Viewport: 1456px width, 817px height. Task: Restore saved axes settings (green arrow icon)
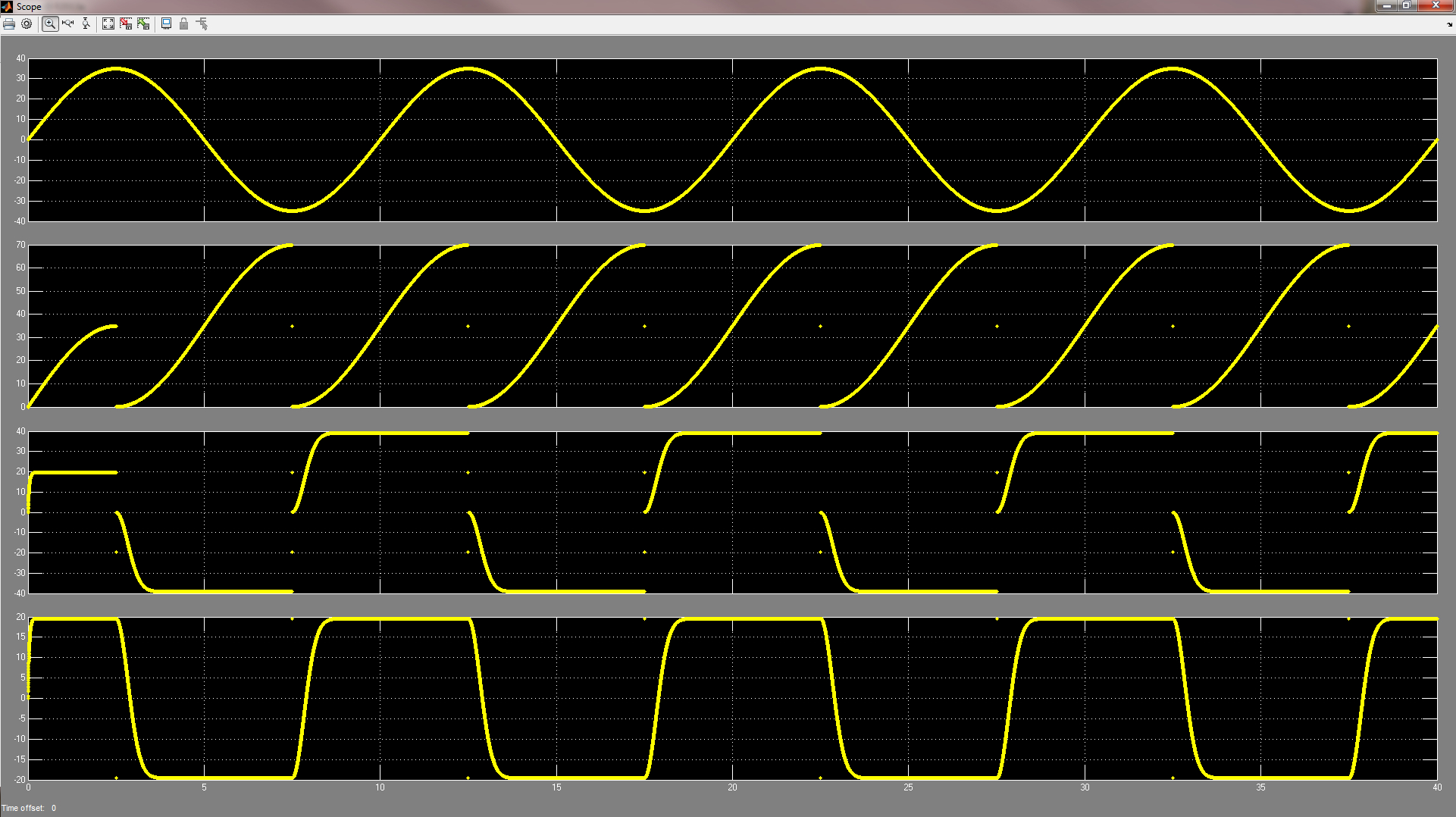click(143, 24)
